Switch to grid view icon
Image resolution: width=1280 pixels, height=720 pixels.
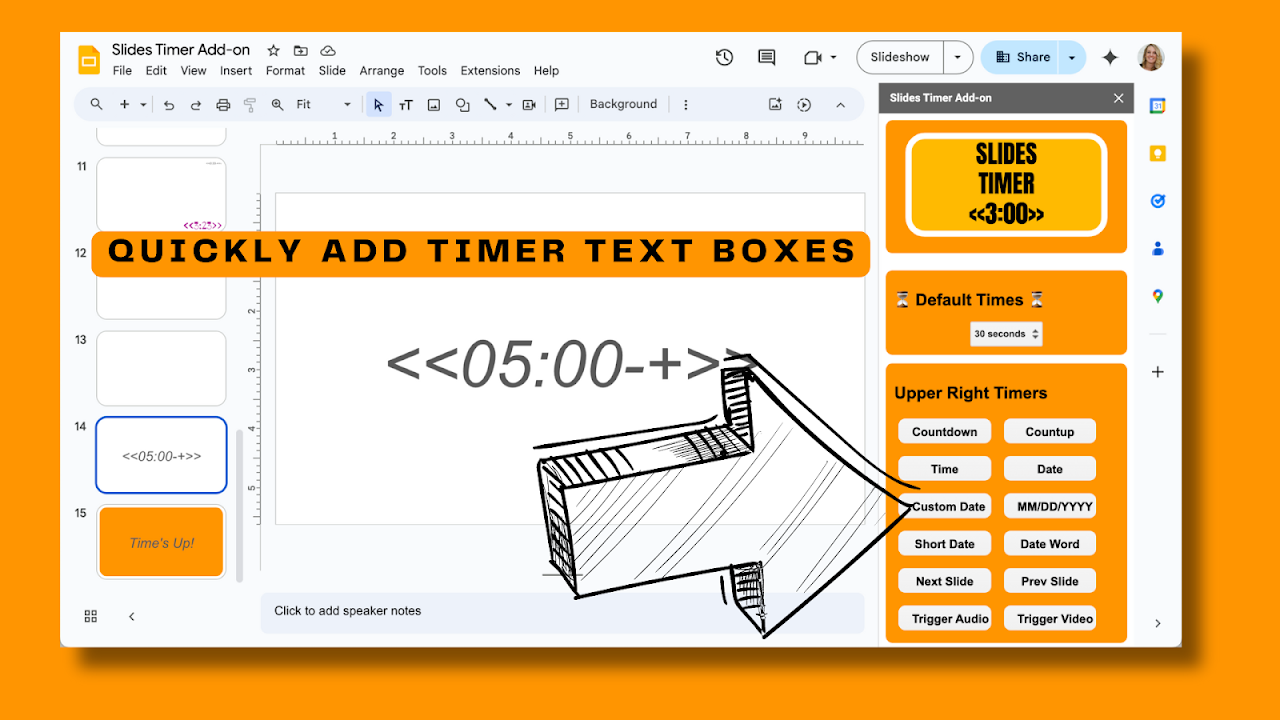(x=91, y=616)
